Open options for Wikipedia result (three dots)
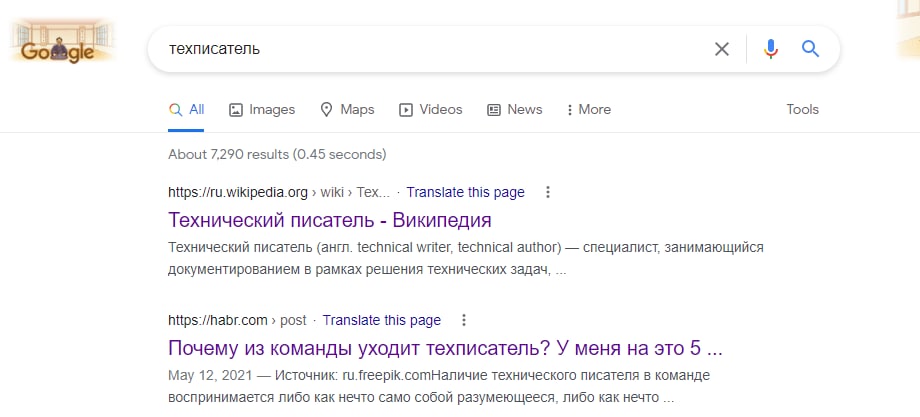 point(547,192)
